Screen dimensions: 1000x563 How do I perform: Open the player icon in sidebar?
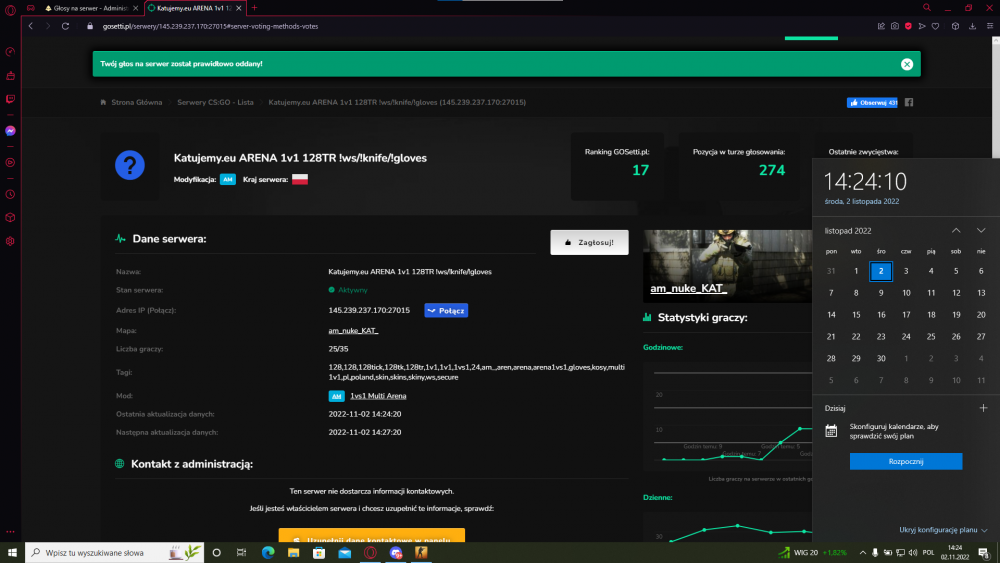[10, 163]
